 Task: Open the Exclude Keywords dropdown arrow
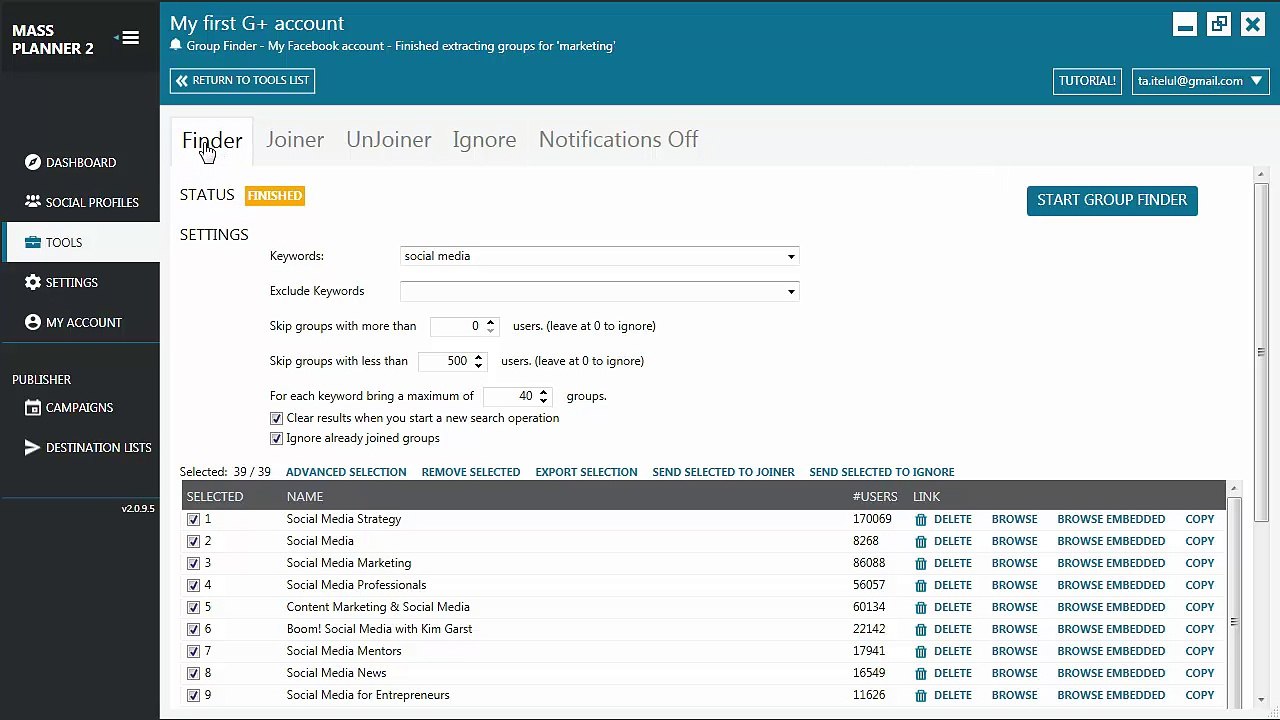(x=791, y=292)
